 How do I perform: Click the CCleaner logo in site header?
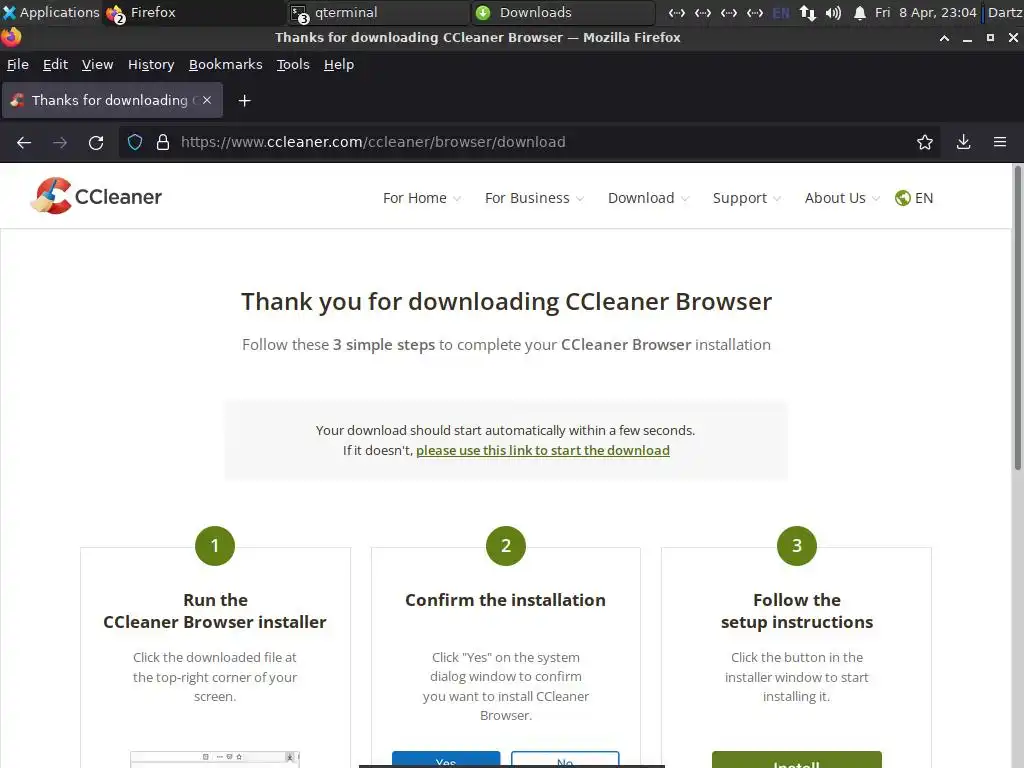pyautogui.click(x=96, y=196)
